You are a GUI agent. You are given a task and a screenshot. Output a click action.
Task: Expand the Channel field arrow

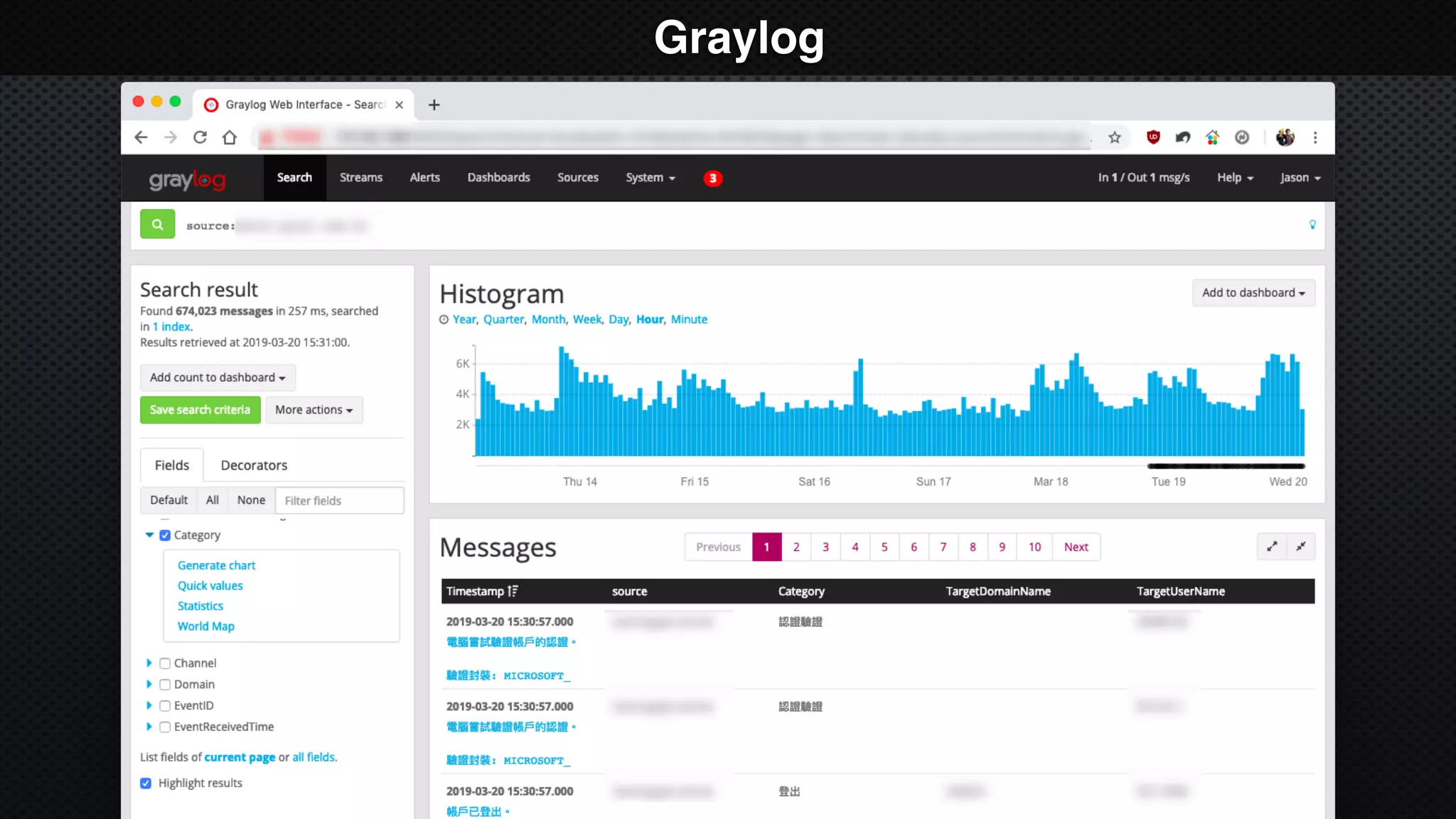149,663
